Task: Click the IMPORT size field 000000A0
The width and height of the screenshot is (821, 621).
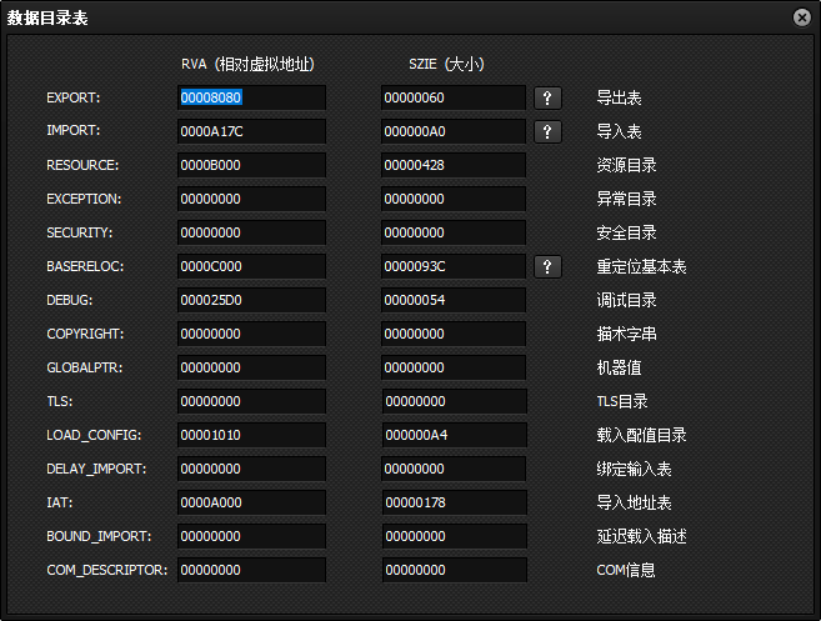Action: pos(453,131)
